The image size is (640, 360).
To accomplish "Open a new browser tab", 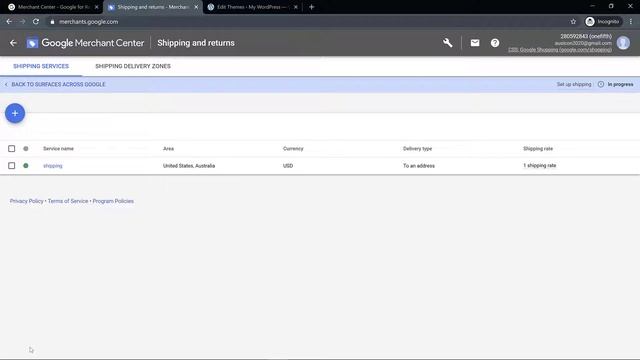I will click(311, 7).
